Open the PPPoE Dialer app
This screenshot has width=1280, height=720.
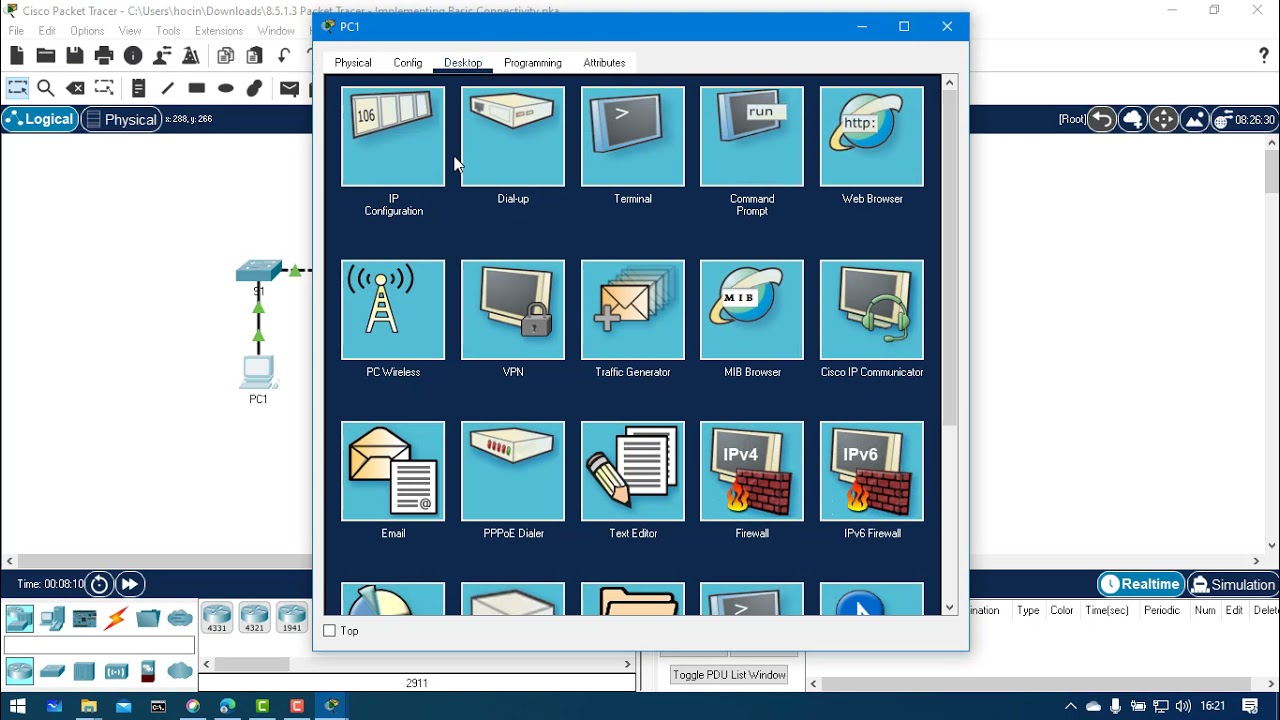[x=513, y=471]
